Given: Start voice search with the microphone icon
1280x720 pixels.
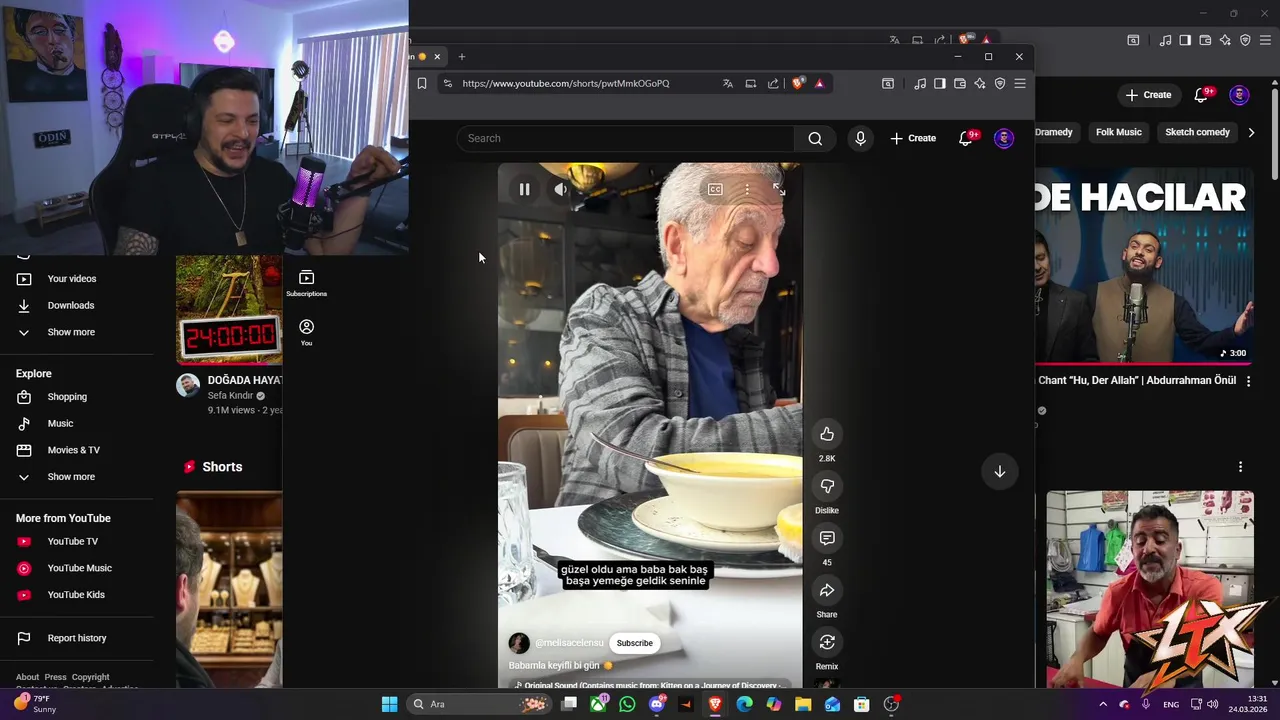Looking at the screenshot, I should click(x=860, y=138).
